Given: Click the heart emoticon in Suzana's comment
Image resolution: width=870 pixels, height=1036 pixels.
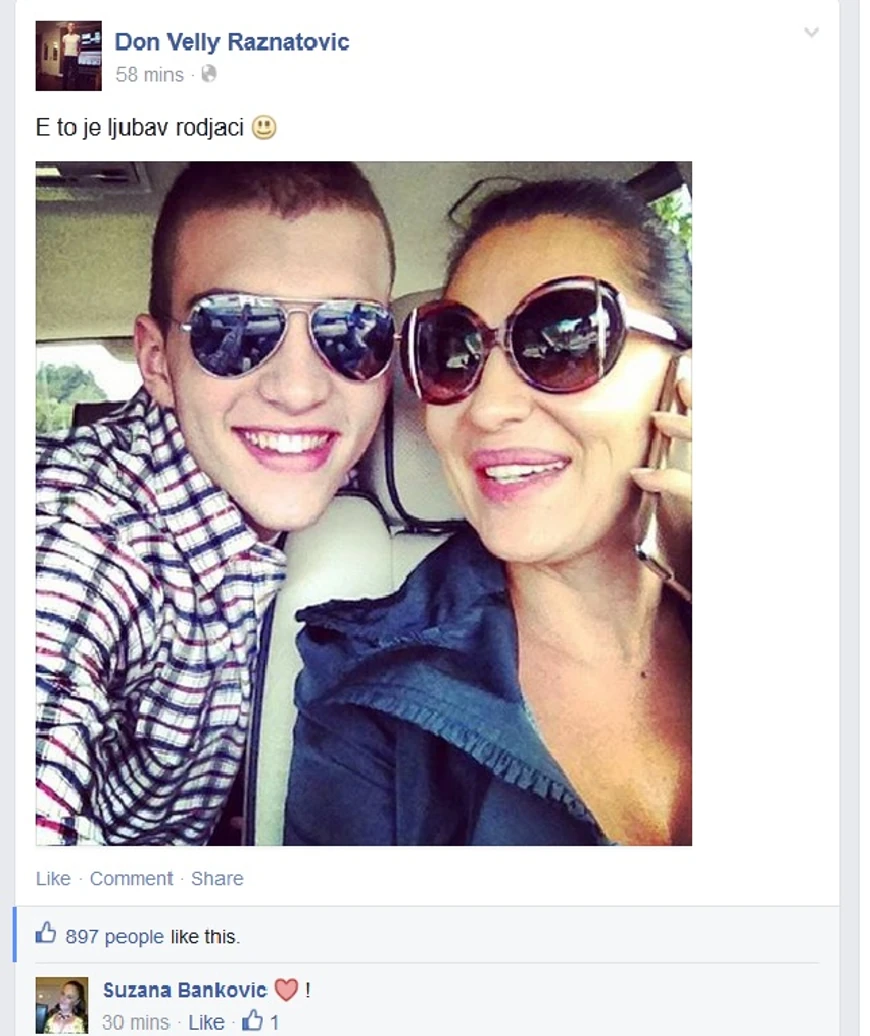Looking at the screenshot, I should 286,990.
